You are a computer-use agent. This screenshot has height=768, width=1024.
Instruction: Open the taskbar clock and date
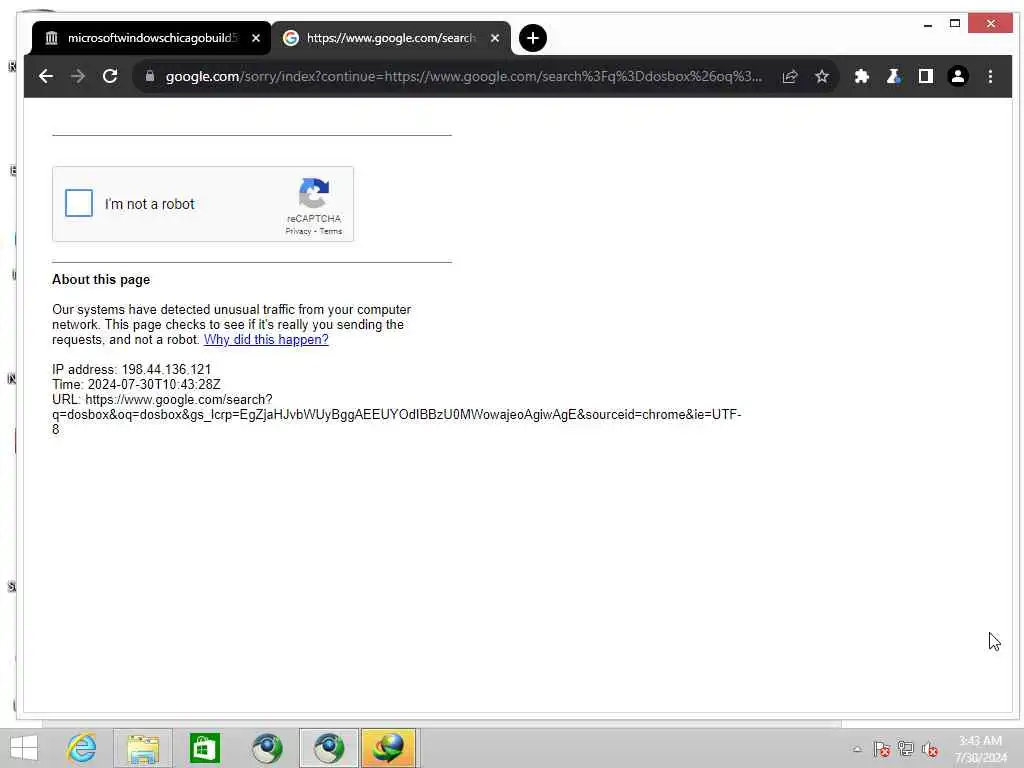[x=981, y=749]
